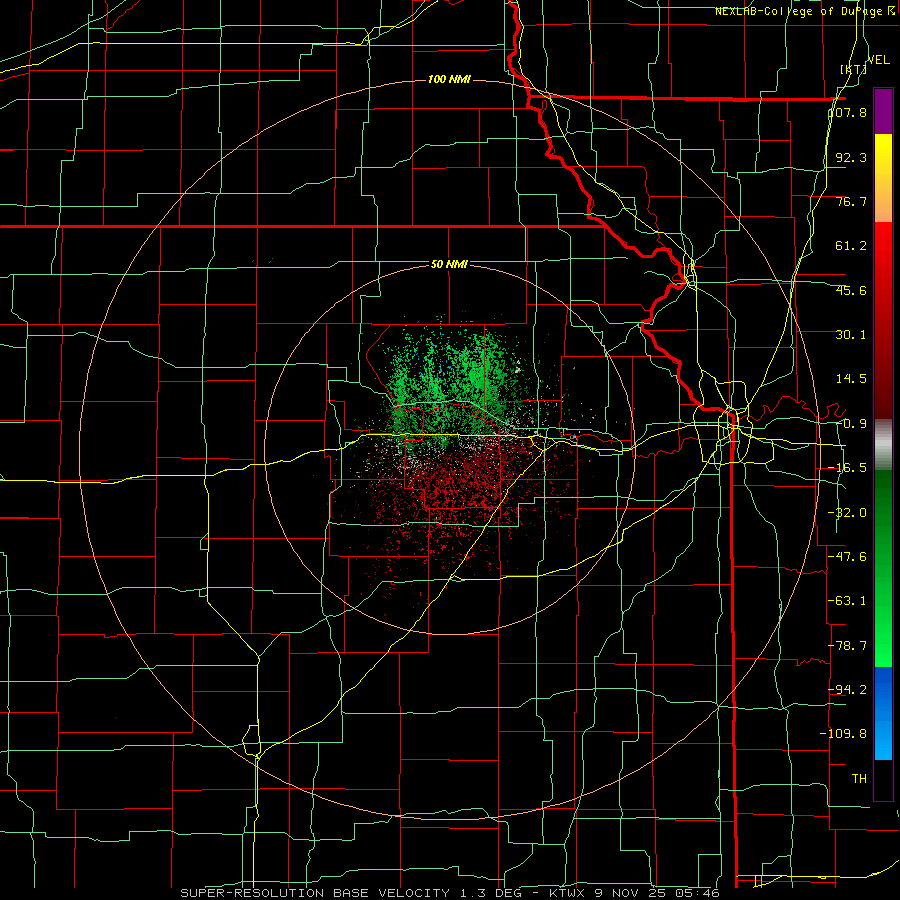900x900 pixels.
Task: Click the 92.3 value on the velocity scale
Action: click(851, 157)
